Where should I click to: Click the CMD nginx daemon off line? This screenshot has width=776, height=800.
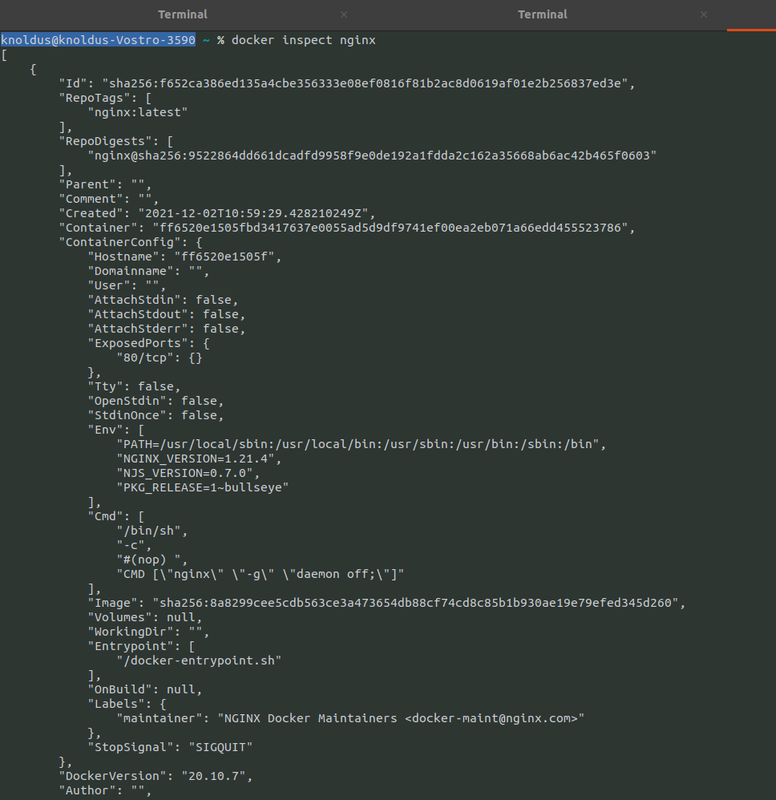coord(260,574)
